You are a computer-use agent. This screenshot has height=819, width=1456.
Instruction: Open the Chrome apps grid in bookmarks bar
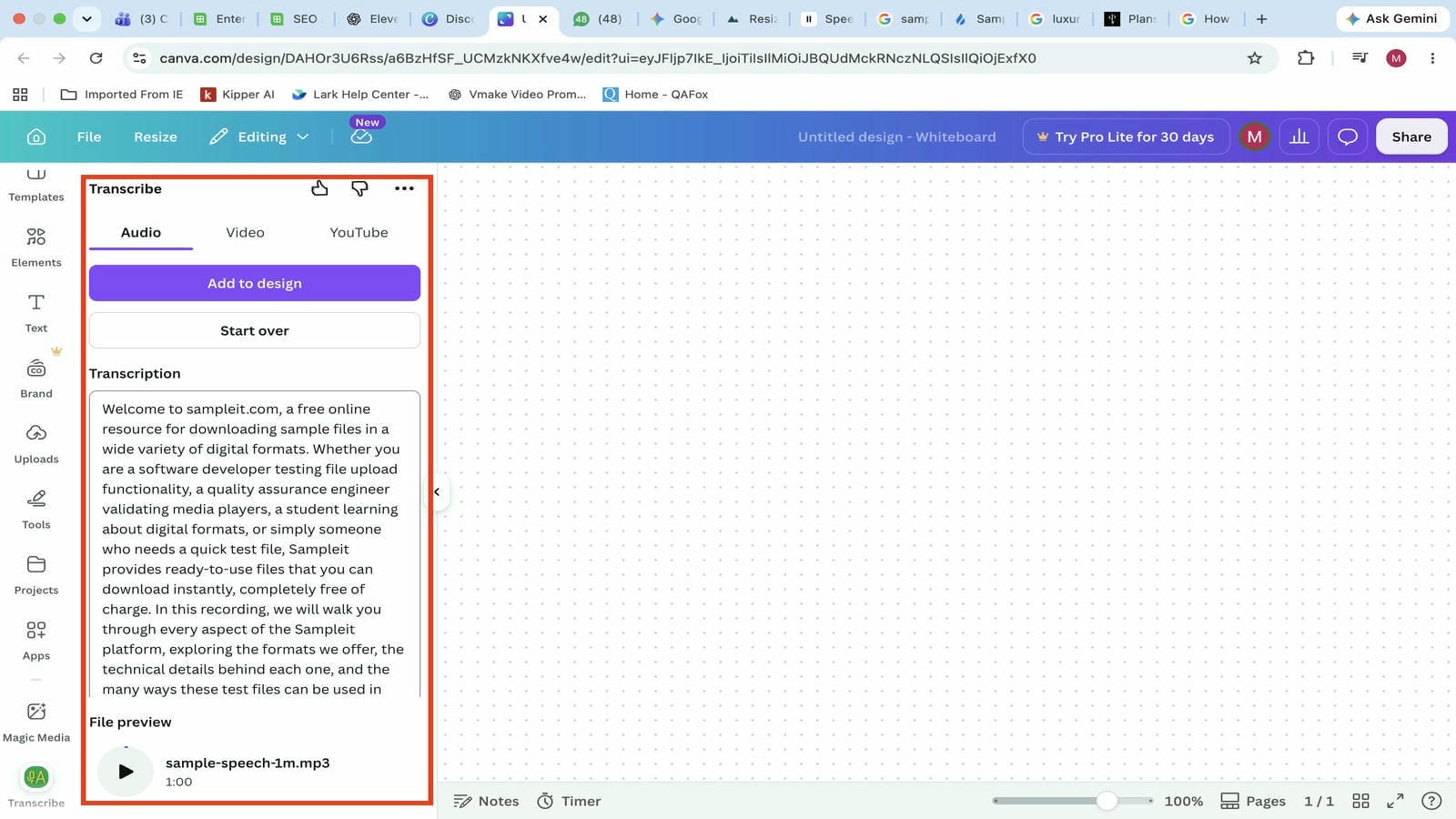(x=20, y=94)
